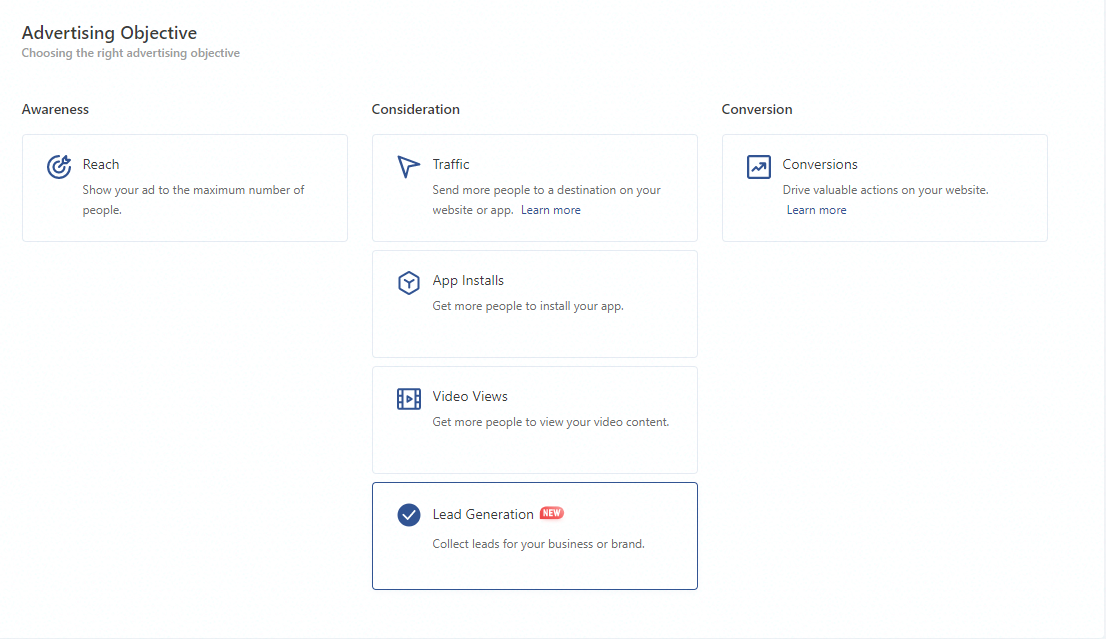This screenshot has height=639, width=1106.
Task: Open Learn more link under Conversions
Action: tap(816, 210)
